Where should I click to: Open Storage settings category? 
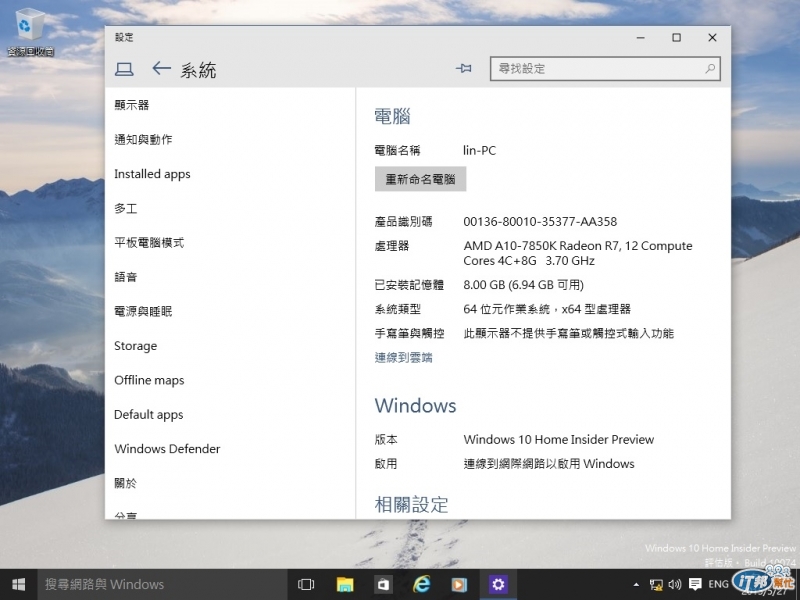[x=135, y=346]
